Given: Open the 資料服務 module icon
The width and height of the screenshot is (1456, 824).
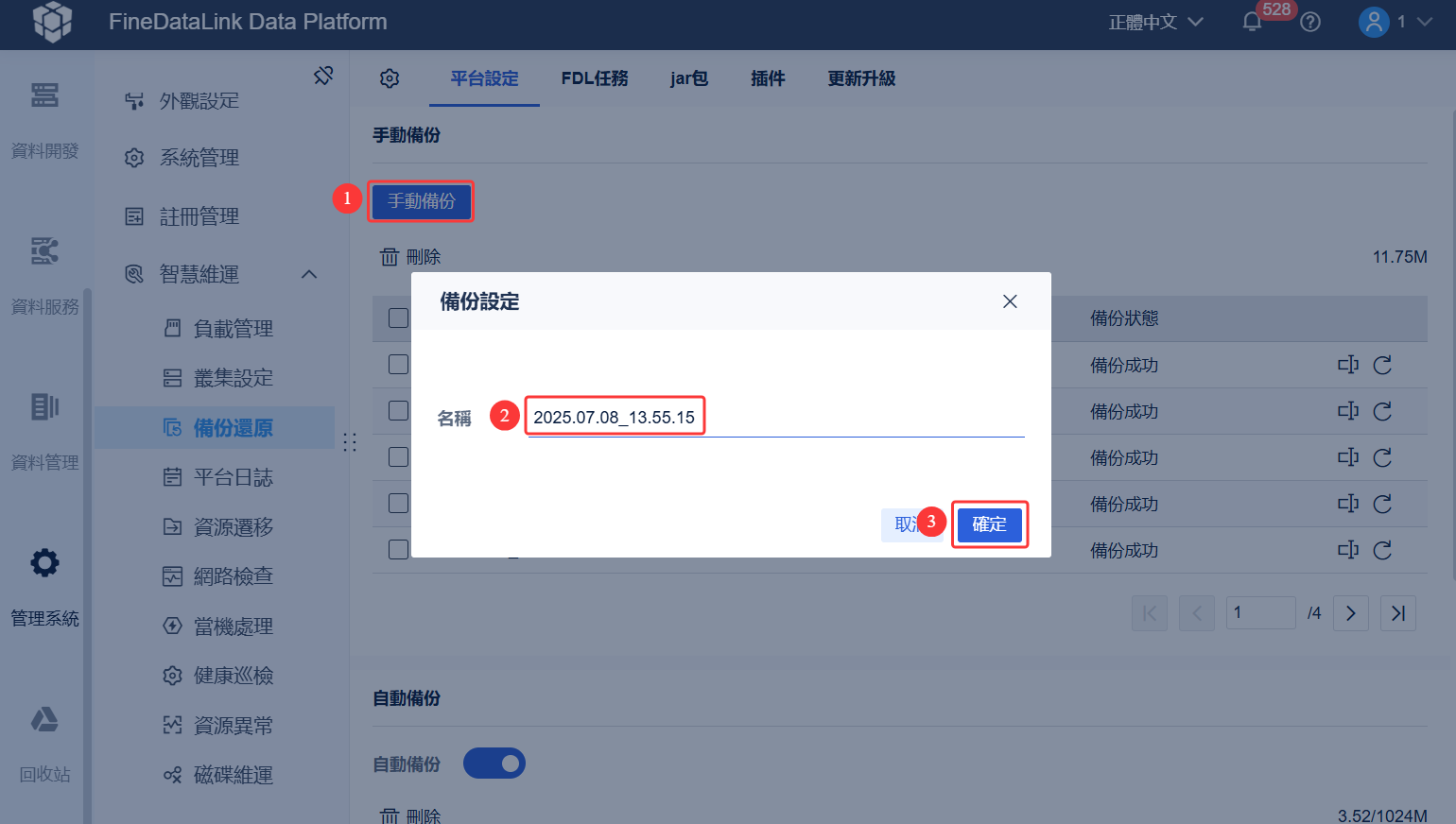Looking at the screenshot, I should [44, 251].
